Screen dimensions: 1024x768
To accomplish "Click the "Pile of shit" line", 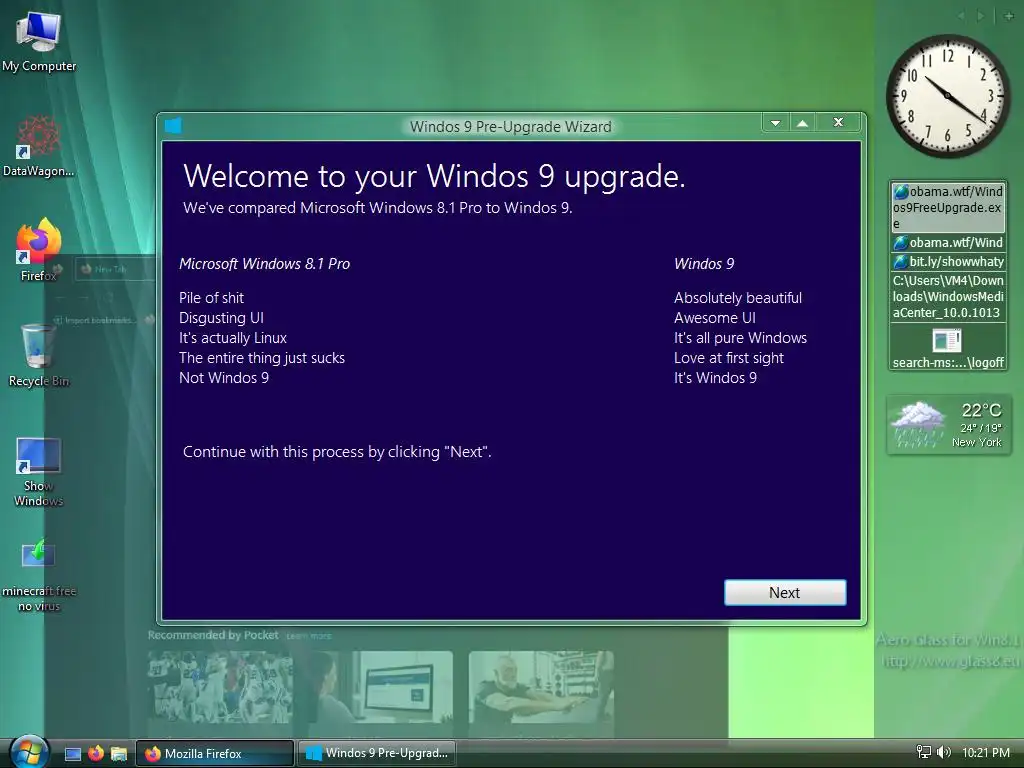I will point(211,298).
